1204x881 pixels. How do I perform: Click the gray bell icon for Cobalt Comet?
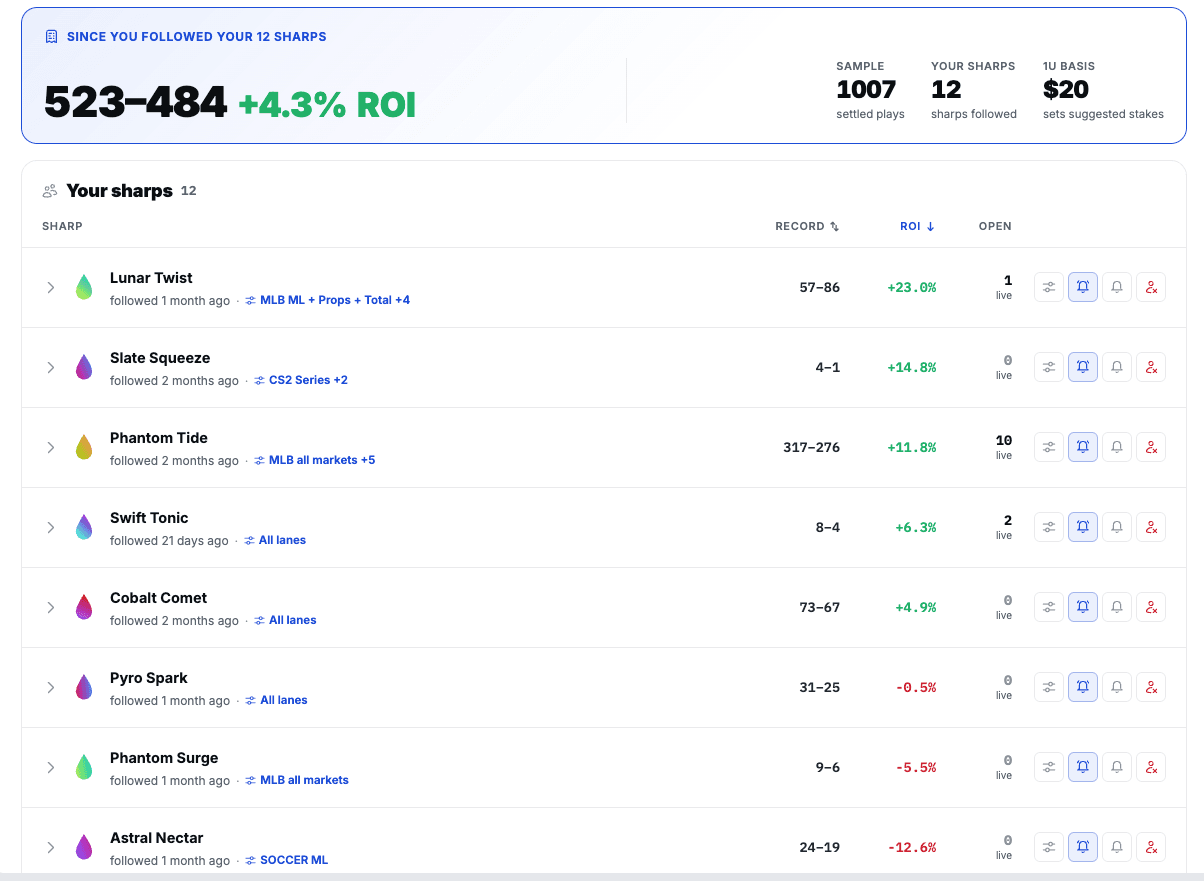[x=1117, y=607]
